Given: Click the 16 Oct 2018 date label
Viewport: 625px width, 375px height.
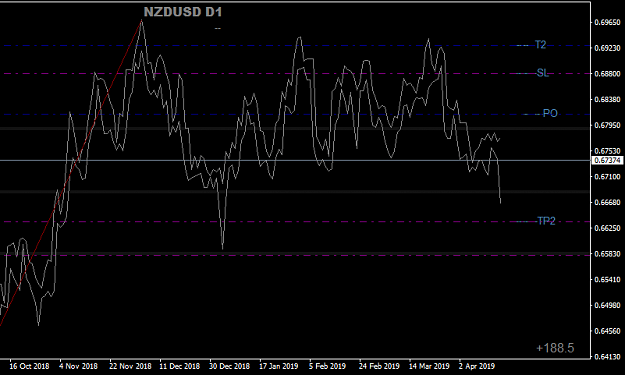Looking at the screenshot, I should click(29, 366).
